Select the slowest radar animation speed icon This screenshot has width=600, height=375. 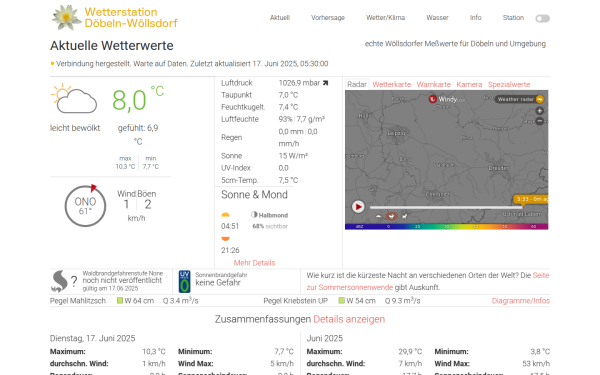tap(378, 217)
